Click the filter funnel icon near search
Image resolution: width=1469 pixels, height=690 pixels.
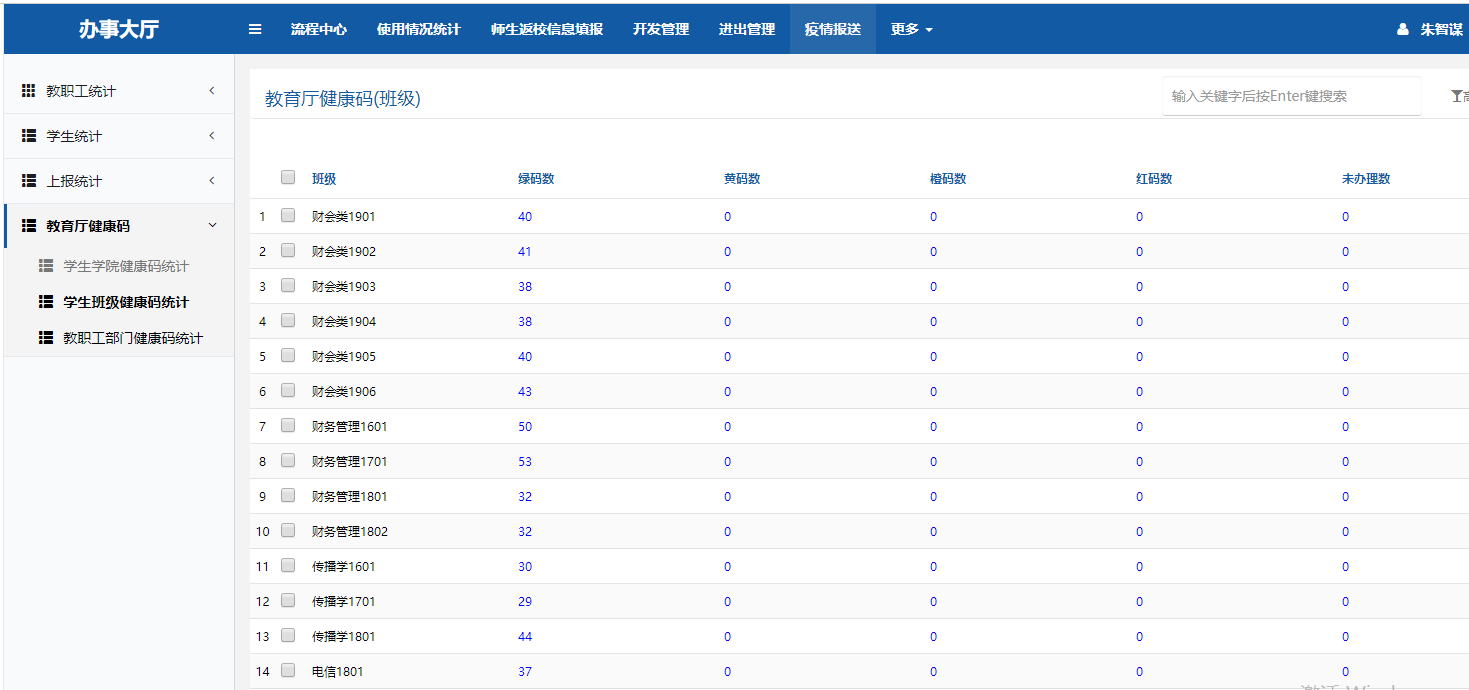pyautogui.click(x=1456, y=96)
